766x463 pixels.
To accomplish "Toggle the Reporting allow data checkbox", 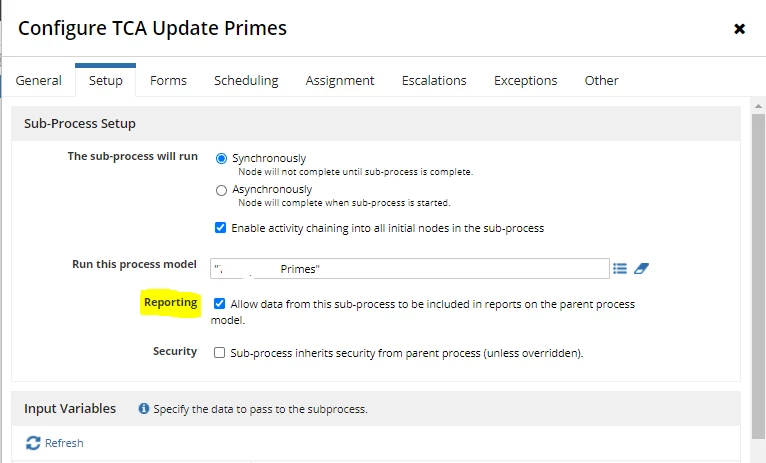I will coord(219,304).
